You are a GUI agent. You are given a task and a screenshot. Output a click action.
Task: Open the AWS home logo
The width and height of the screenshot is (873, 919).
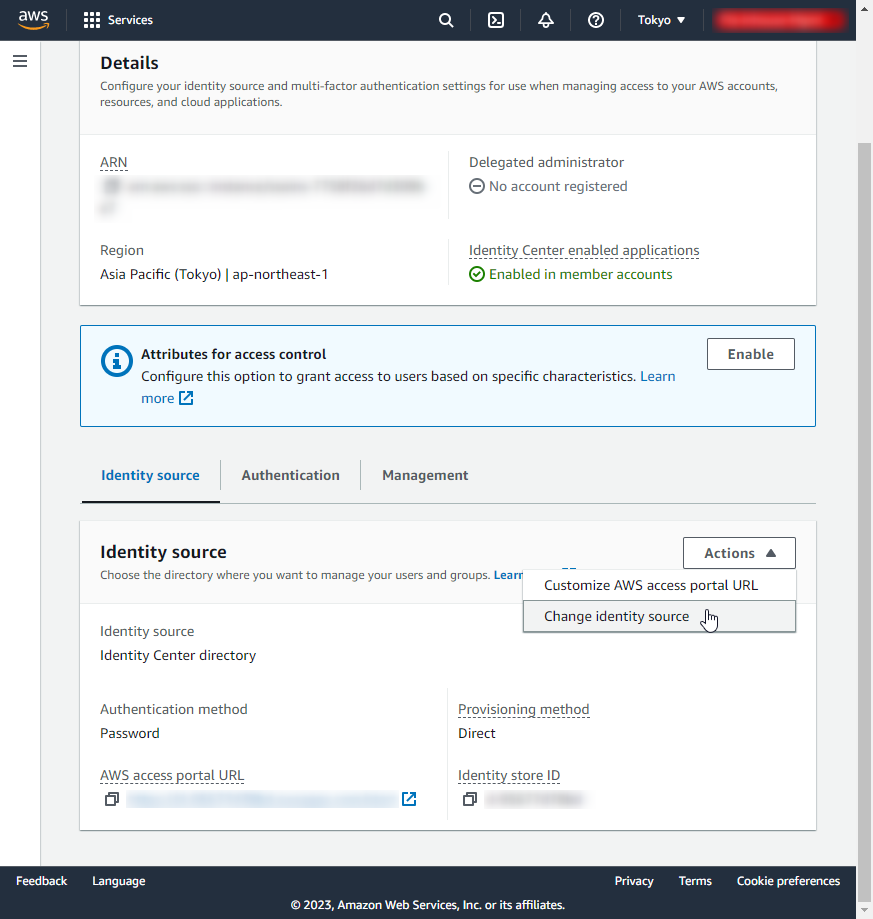(33, 20)
